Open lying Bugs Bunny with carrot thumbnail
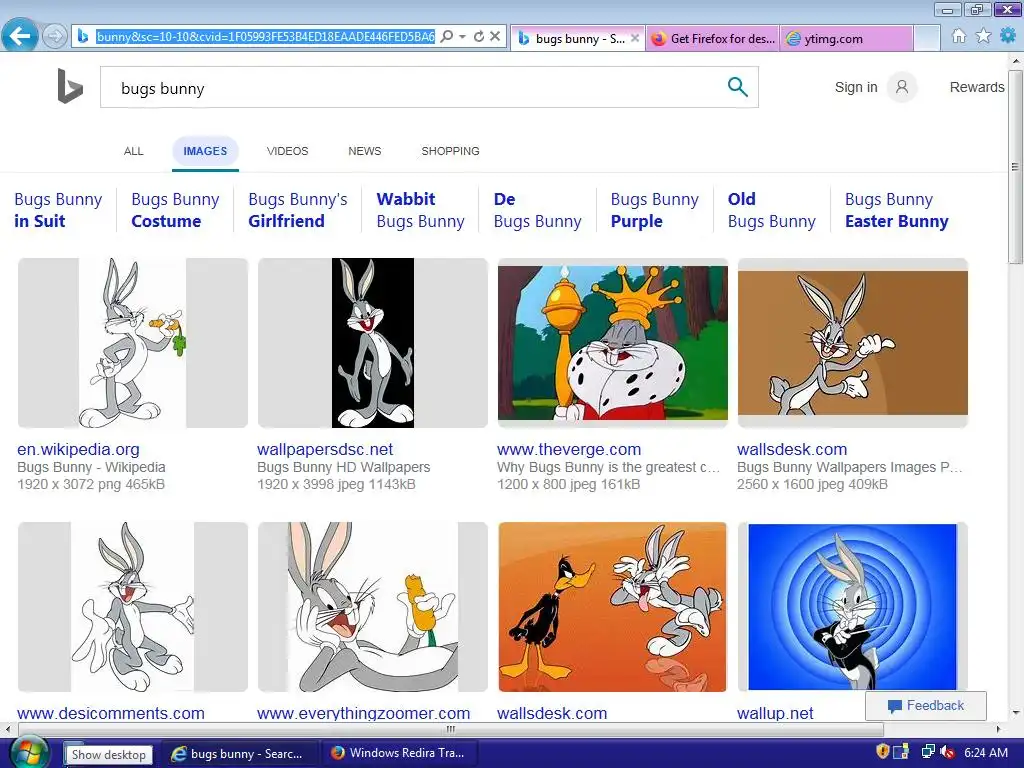1024x768 pixels. (372, 607)
